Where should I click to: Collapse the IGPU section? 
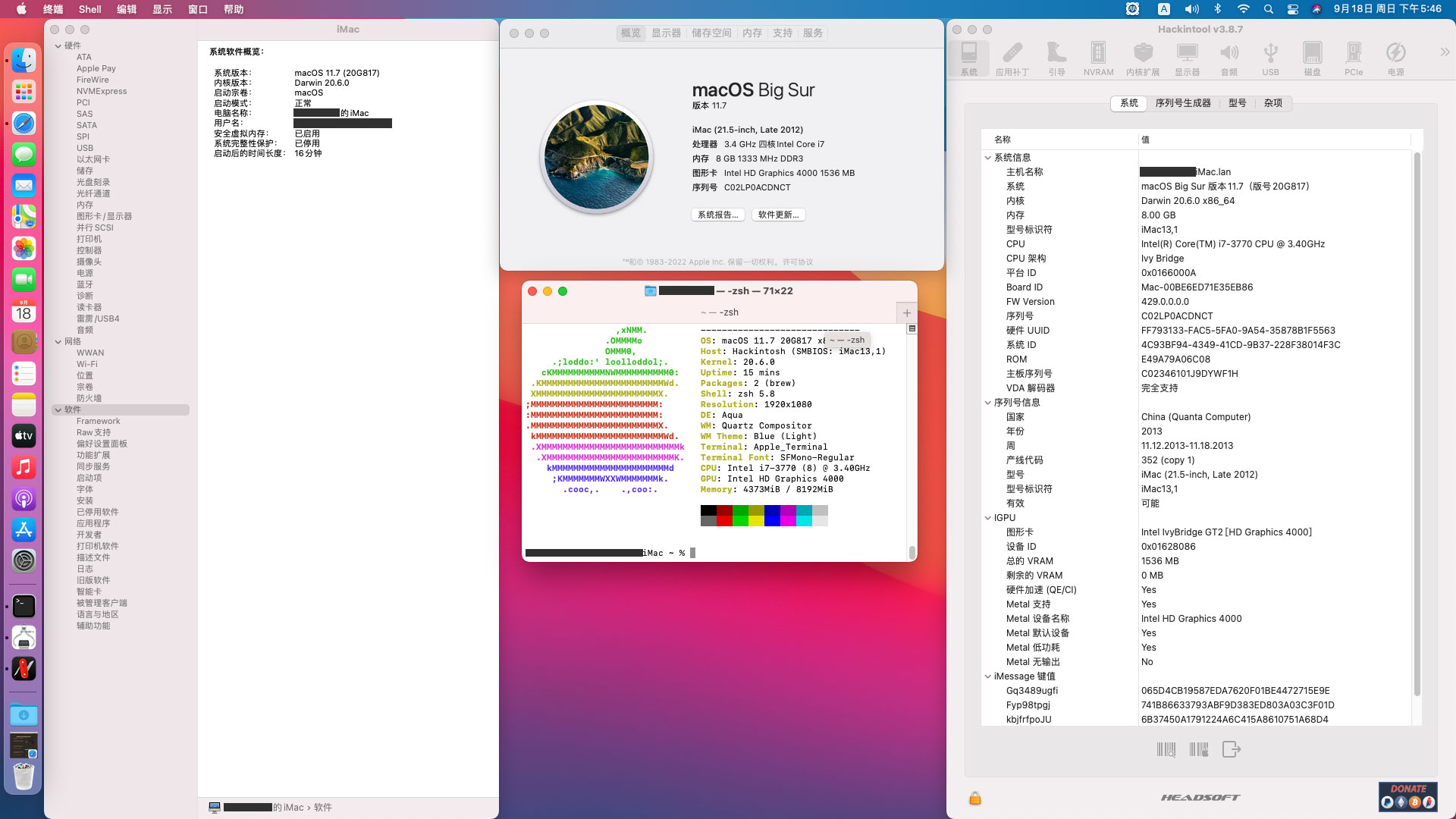point(988,518)
